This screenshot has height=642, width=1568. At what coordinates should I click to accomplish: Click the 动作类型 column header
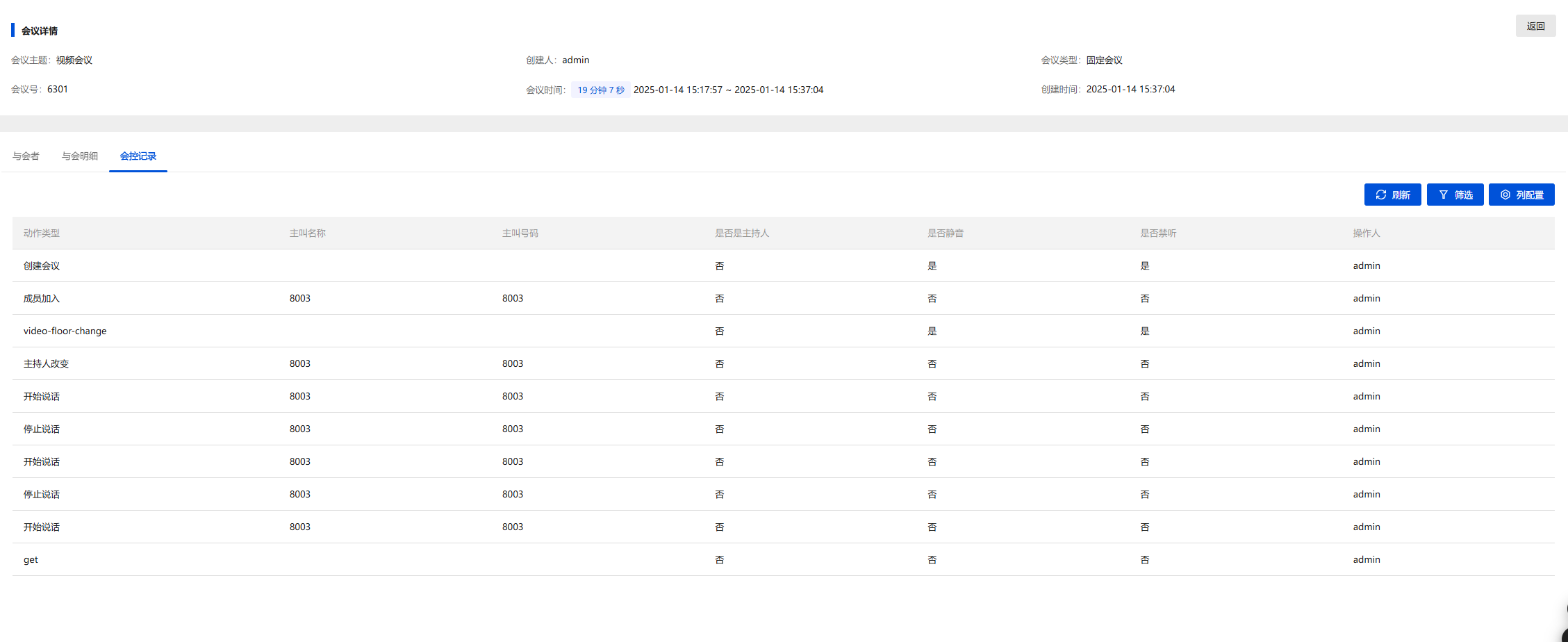coord(42,233)
